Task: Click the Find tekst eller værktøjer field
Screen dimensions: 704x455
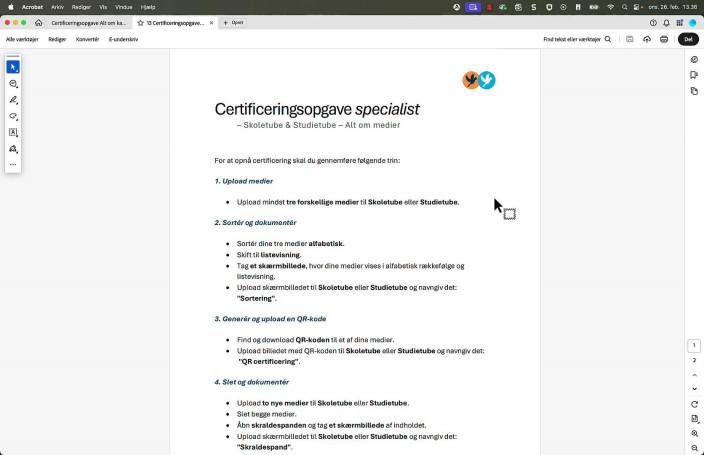Action: [572, 39]
